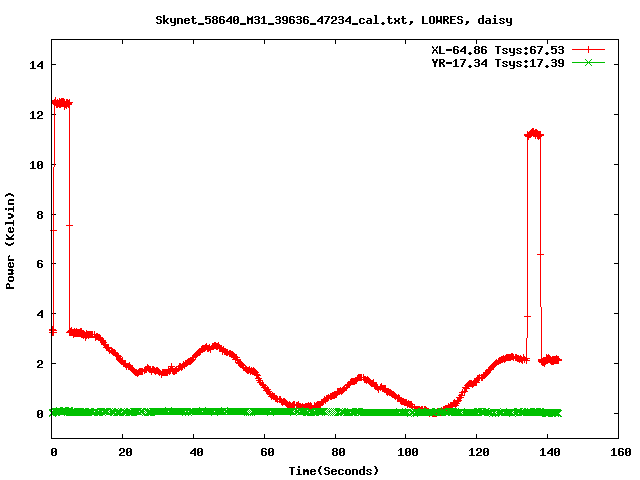The image size is (640, 480).
Task: Click x-axis tick label 20
Action: pyautogui.click(x=125, y=452)
